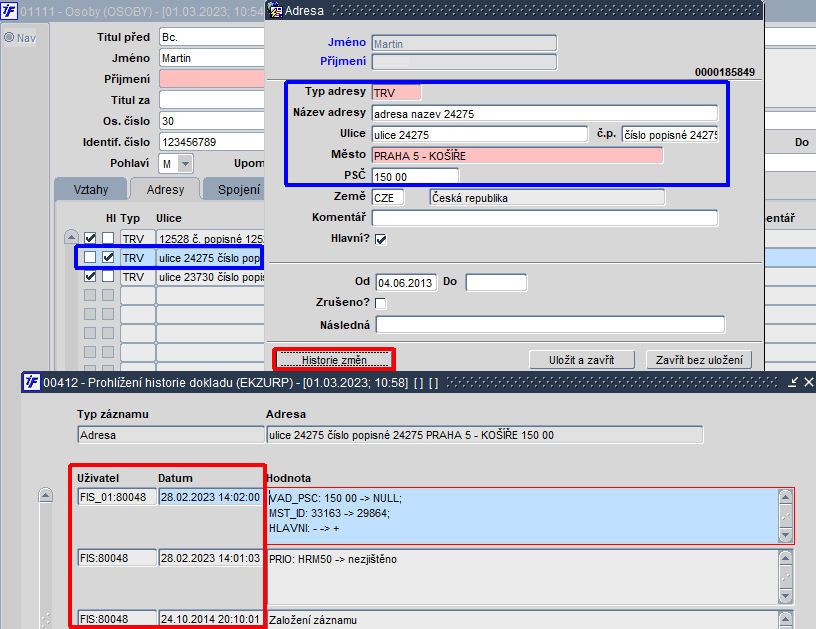Click the Název adresy field
816x629 pixels.
(x=545, y=113)
